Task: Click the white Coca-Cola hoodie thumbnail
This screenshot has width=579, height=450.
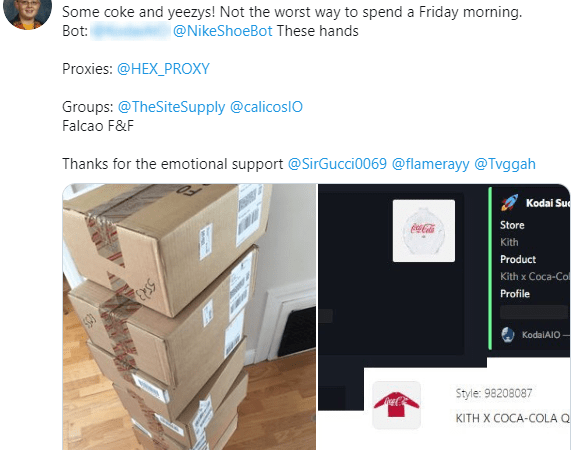Action: point(424,231)
